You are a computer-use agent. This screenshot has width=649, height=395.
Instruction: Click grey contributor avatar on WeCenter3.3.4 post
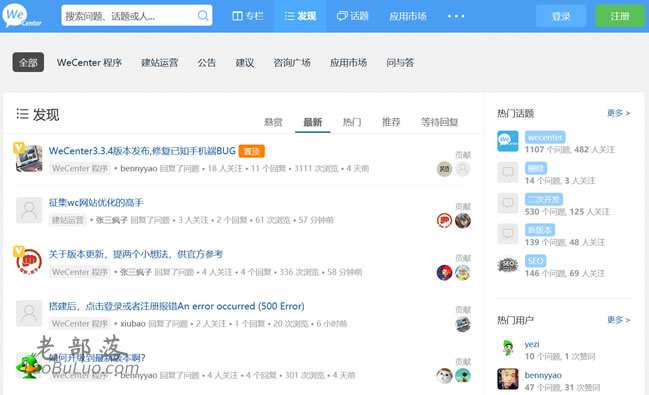(463, 169)
